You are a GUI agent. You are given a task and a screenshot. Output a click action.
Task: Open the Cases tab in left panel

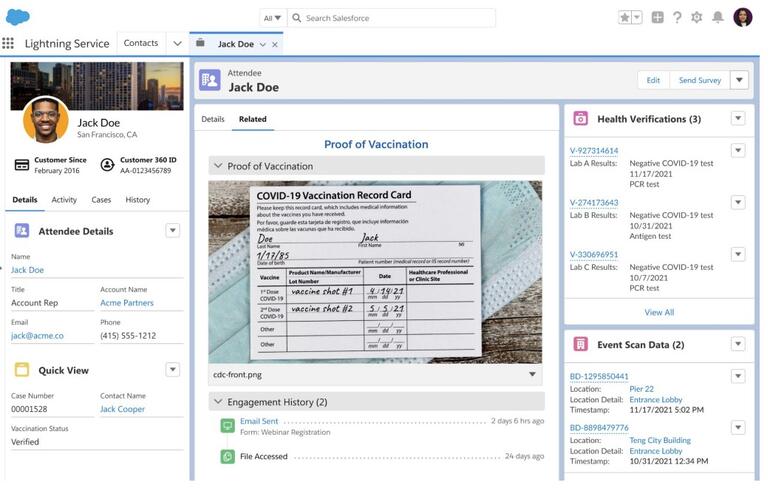(x=101, y=200)
